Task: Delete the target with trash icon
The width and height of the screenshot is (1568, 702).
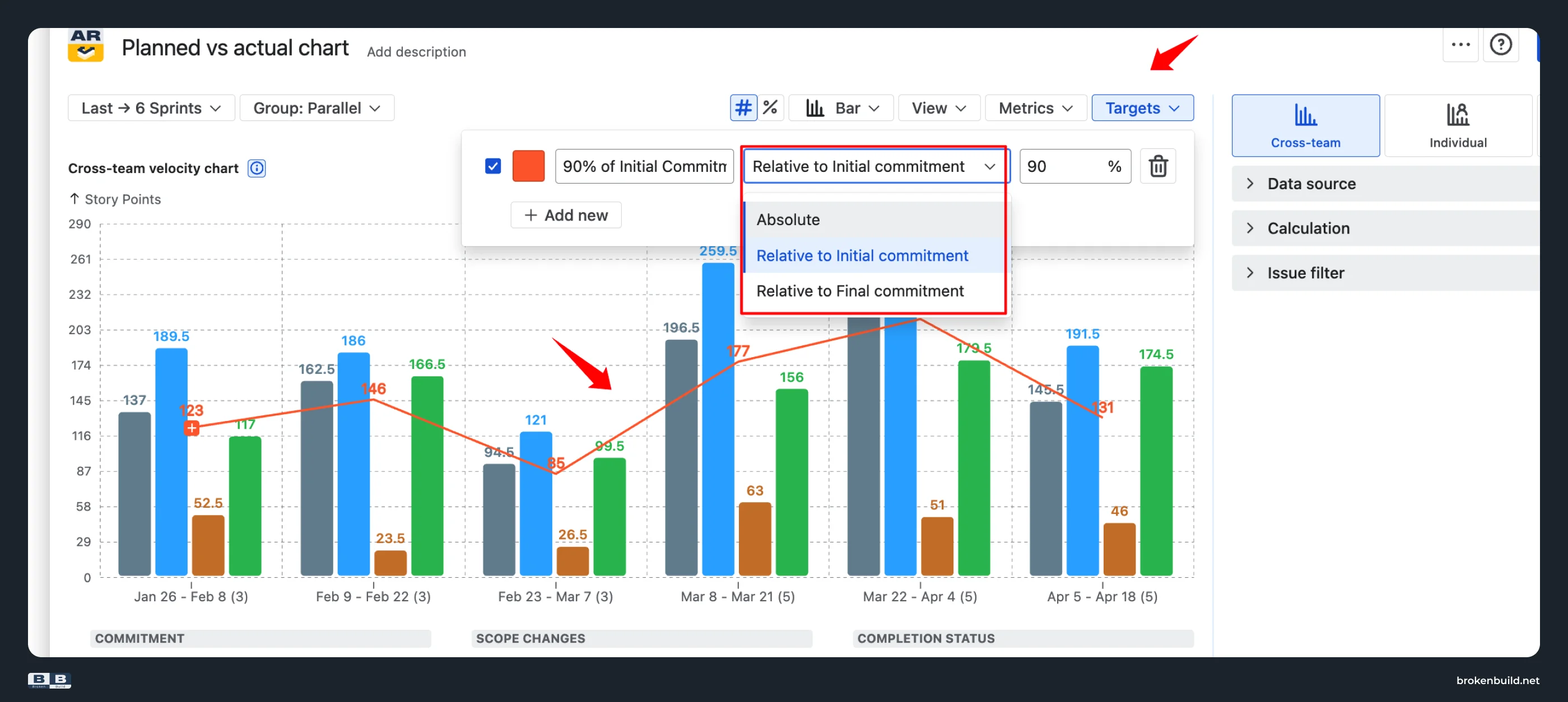Action: point(1158,166)
